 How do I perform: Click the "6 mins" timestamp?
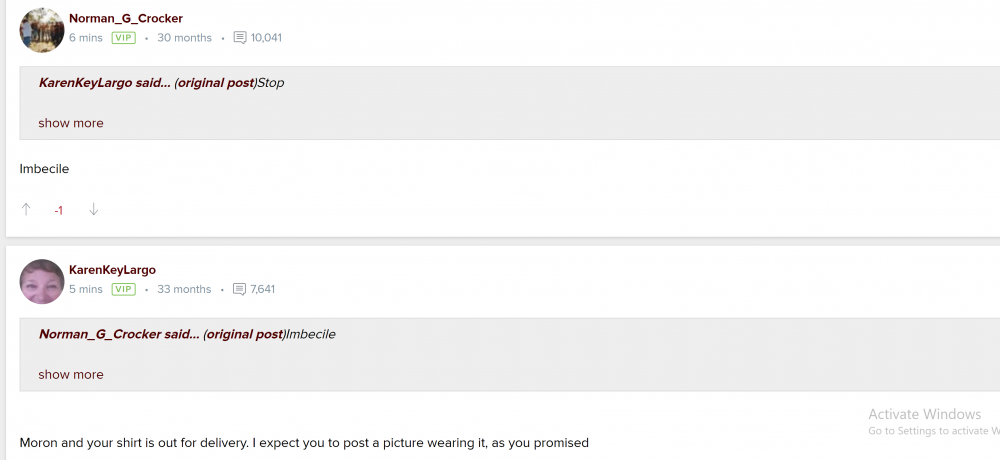tap(85, 38)
